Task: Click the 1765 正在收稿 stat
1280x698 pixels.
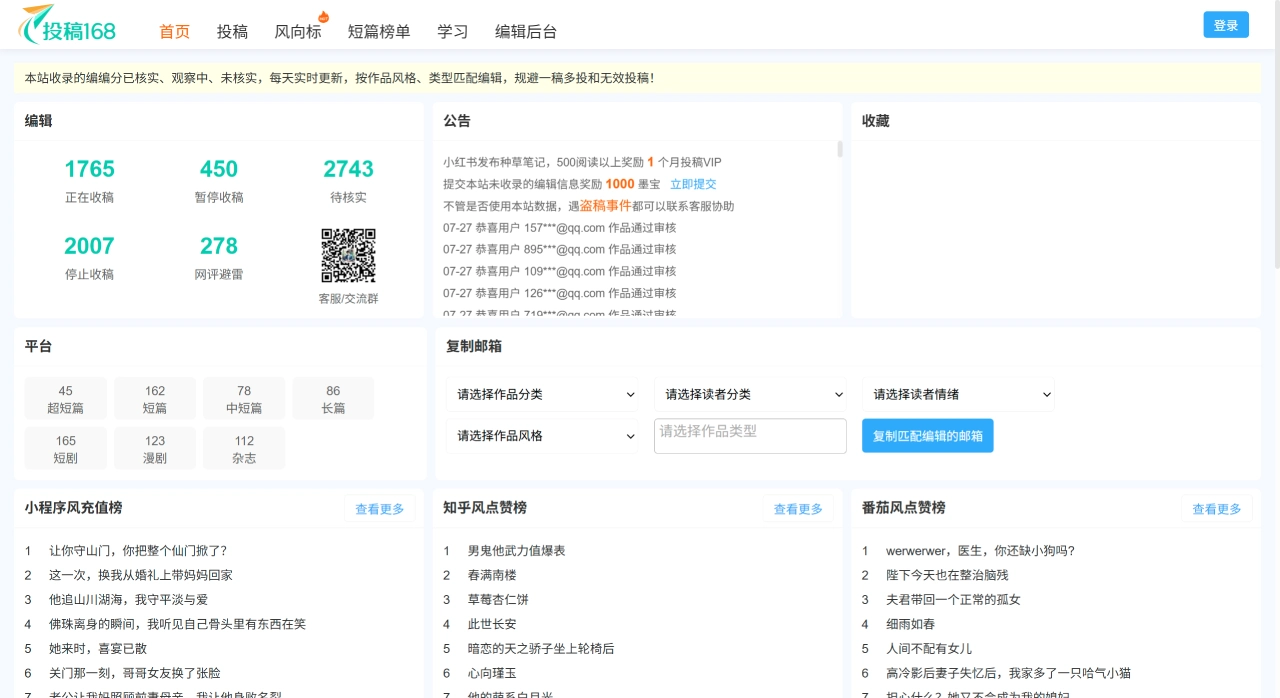Action: coord(89,180)
